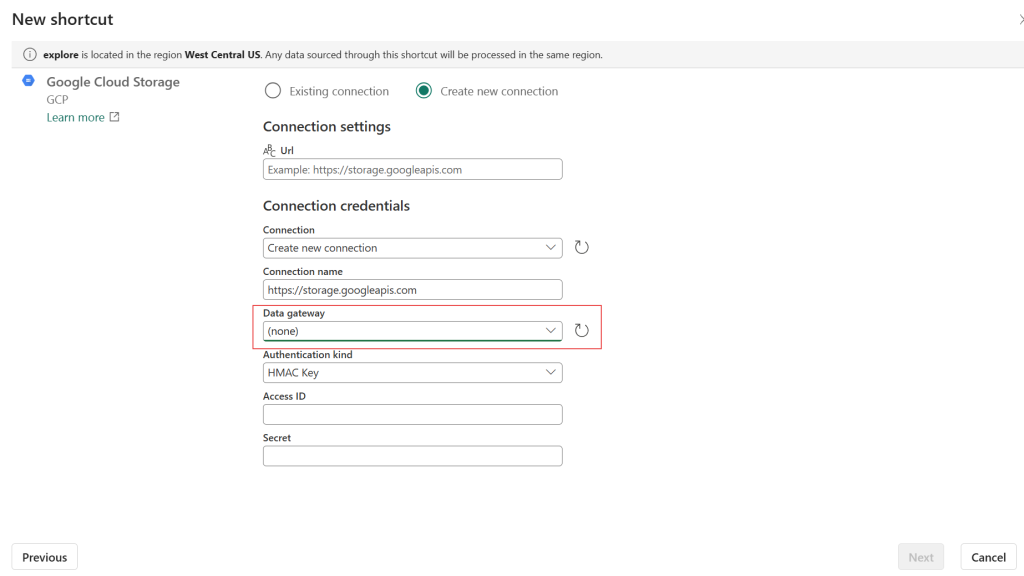The width and height of the screenshot is (1024, 576).
Task: Expand the Data gateway dropdown
Action: (x=413, y=331)
